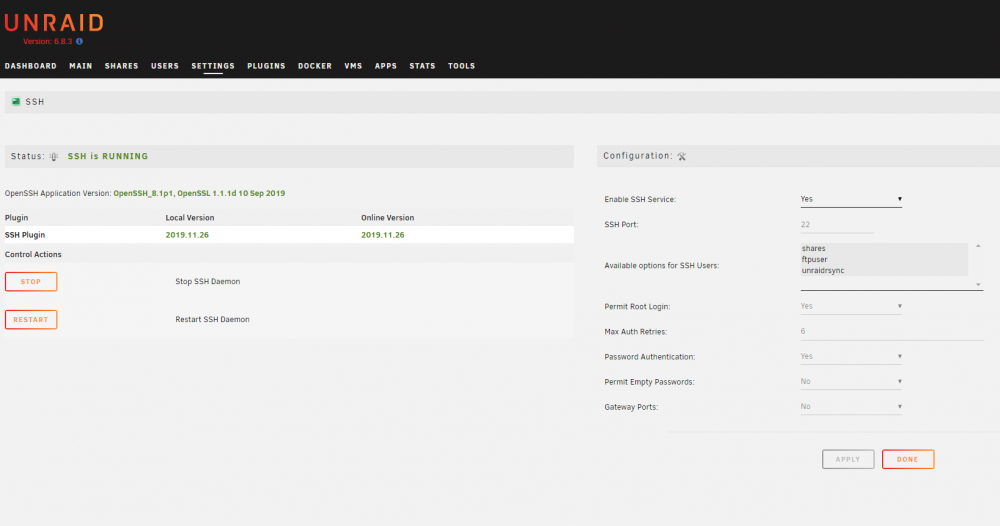Open the Docker page

(314, 66)
